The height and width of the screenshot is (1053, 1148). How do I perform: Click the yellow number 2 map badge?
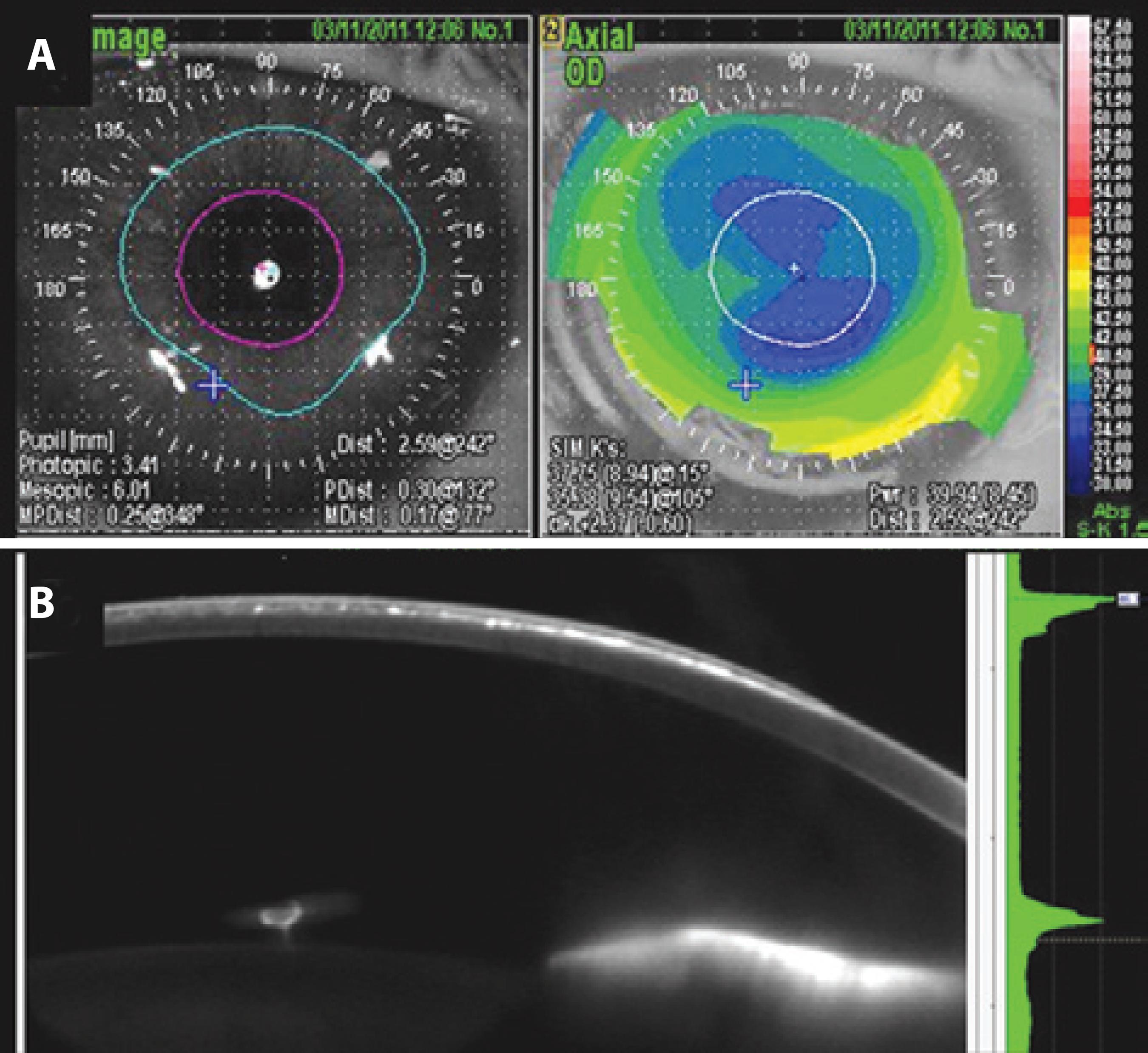point(552,28)
